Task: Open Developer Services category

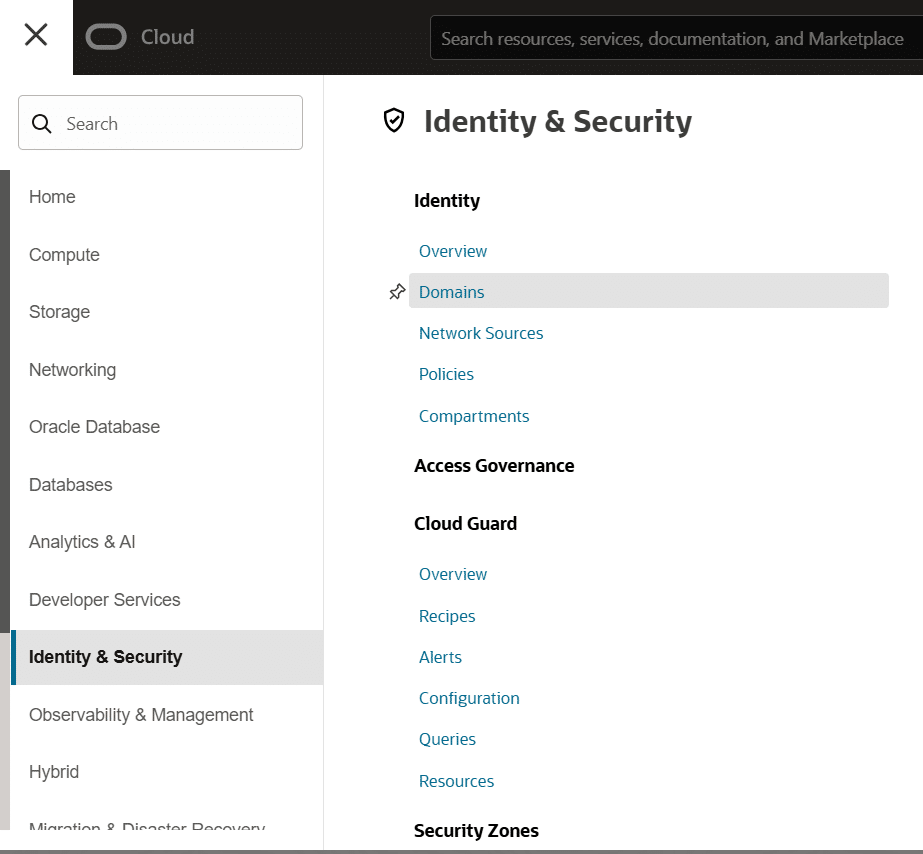Action: [105, 600]
